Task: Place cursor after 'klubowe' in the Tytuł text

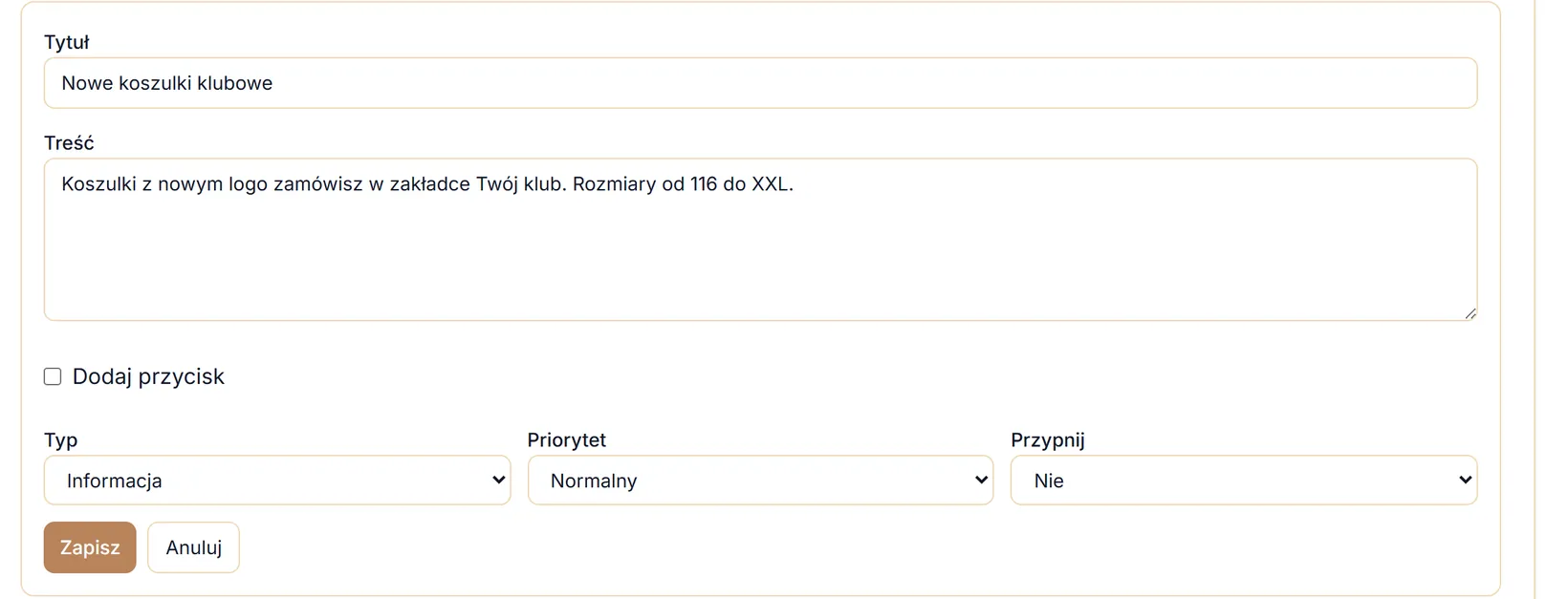Action: (x=274, y=83)
